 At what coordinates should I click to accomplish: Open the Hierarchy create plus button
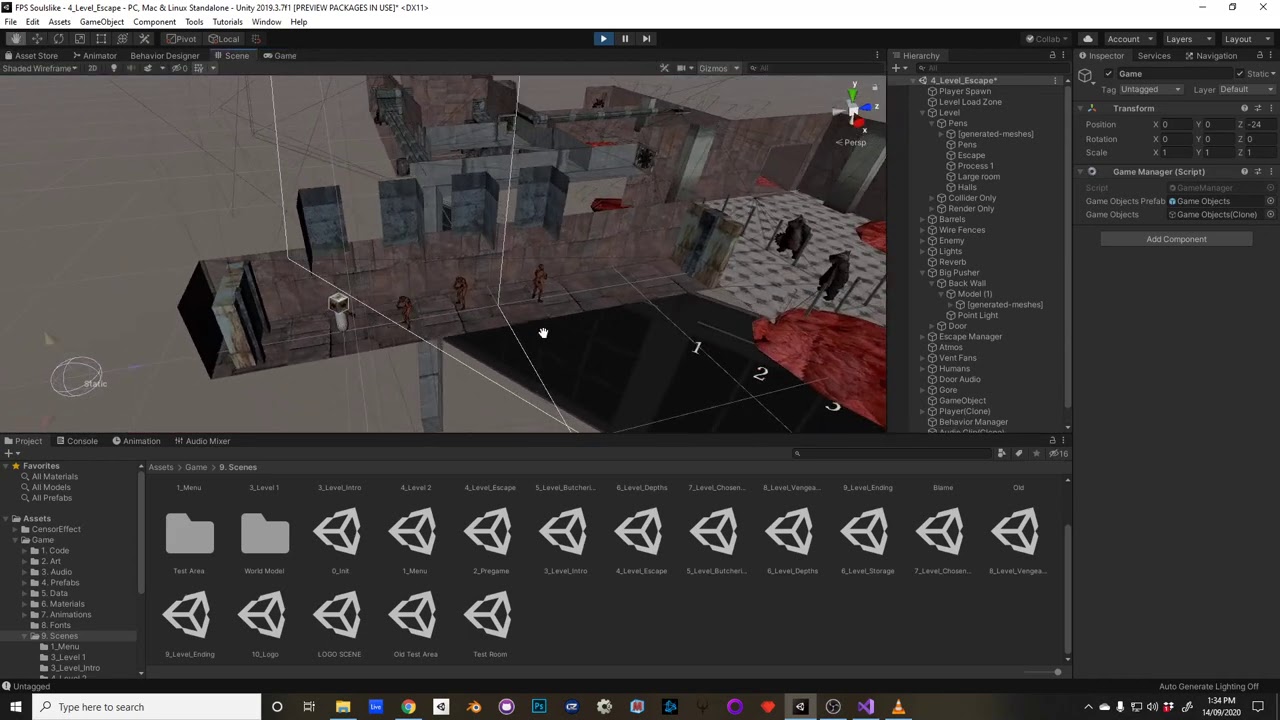click(898, 68)
